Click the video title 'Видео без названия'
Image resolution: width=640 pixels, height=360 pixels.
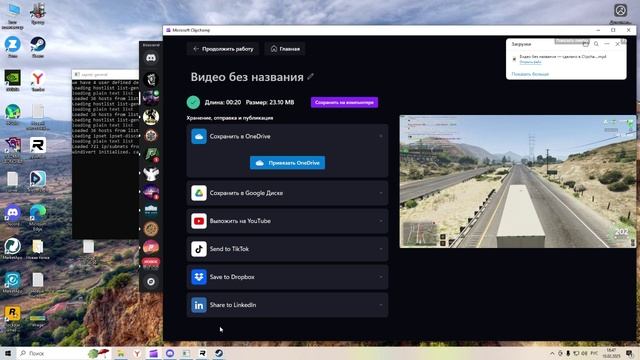(247, 77)
